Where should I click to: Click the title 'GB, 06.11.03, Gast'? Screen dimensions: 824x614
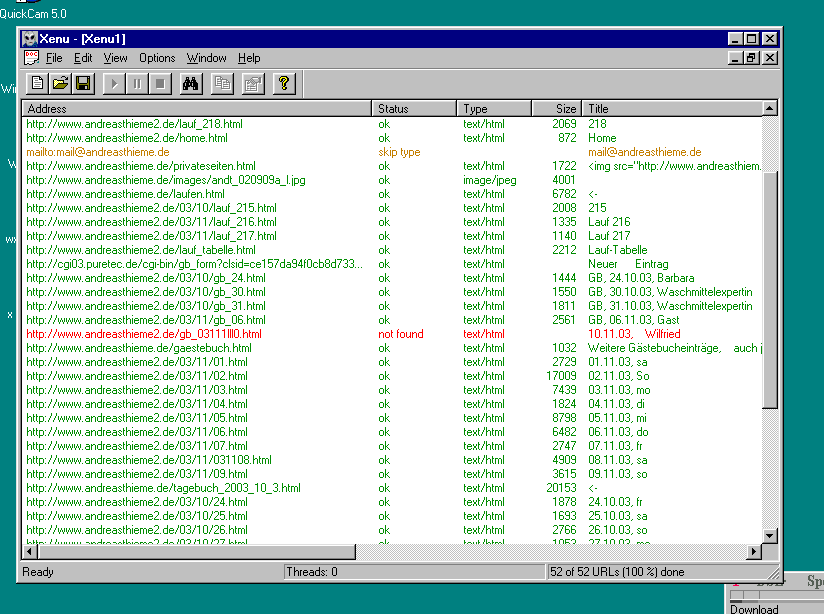633,320
